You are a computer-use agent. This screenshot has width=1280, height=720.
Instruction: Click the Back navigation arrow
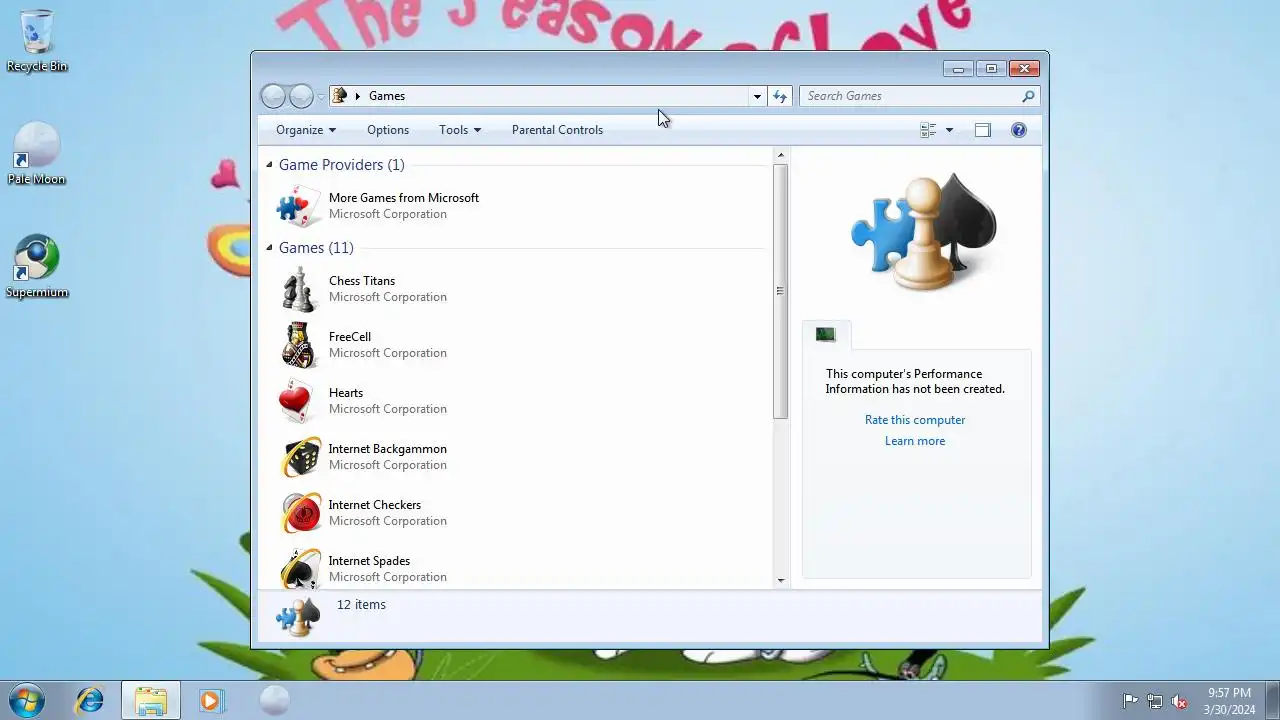click(x=273, y=96)
